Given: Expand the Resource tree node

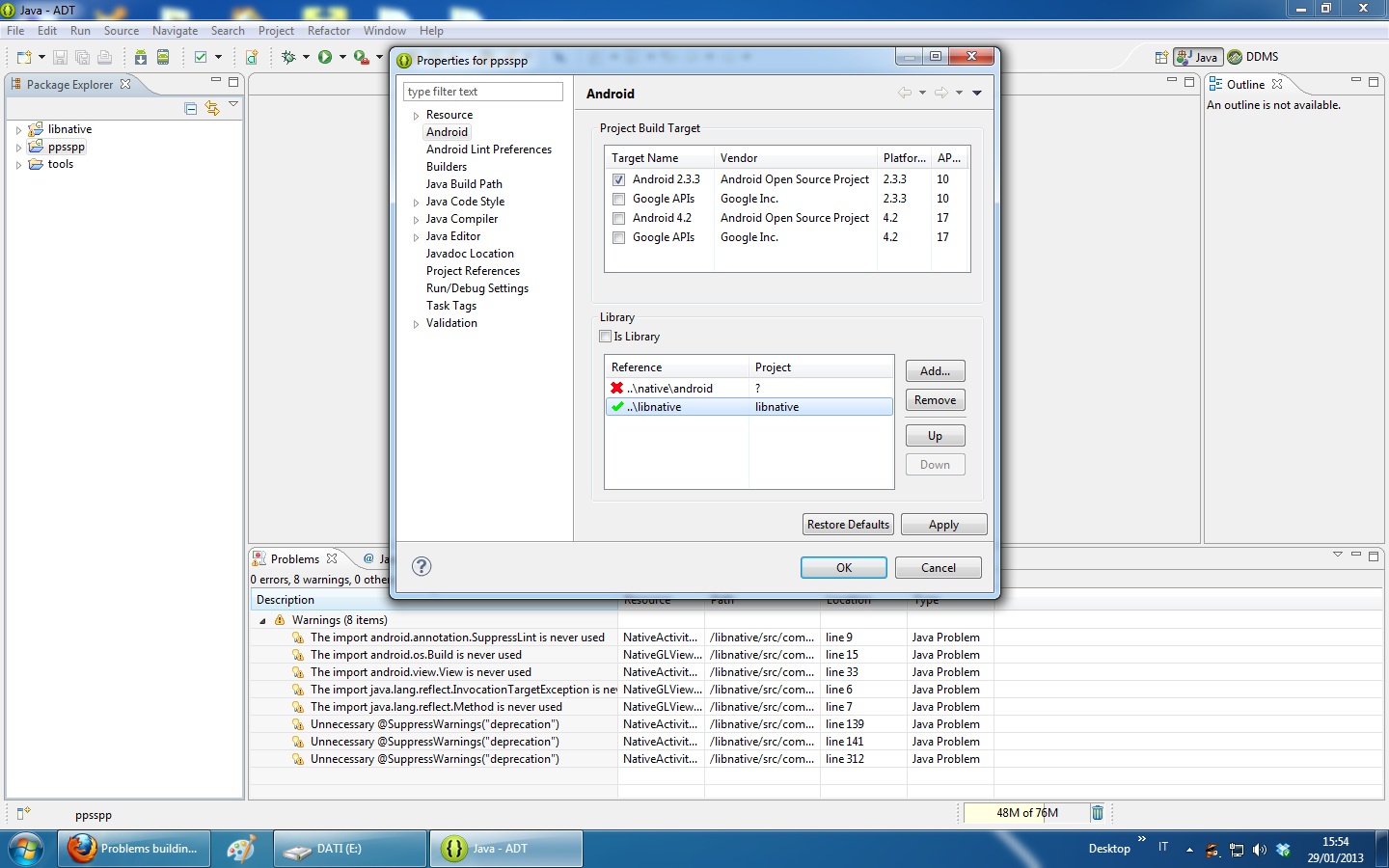Looking at the screenshot, I should pos(417,116).
